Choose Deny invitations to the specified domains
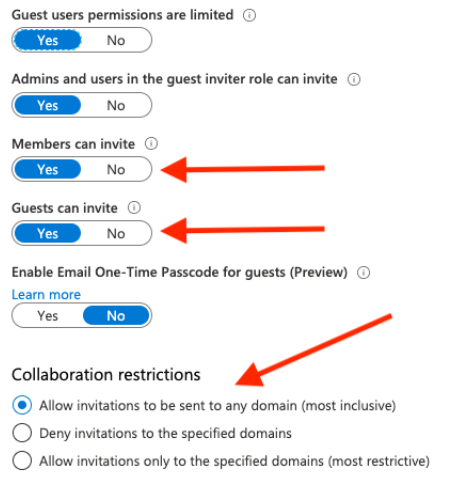The image size is (454, 479). pyautogui.click(x=22, y=433)
